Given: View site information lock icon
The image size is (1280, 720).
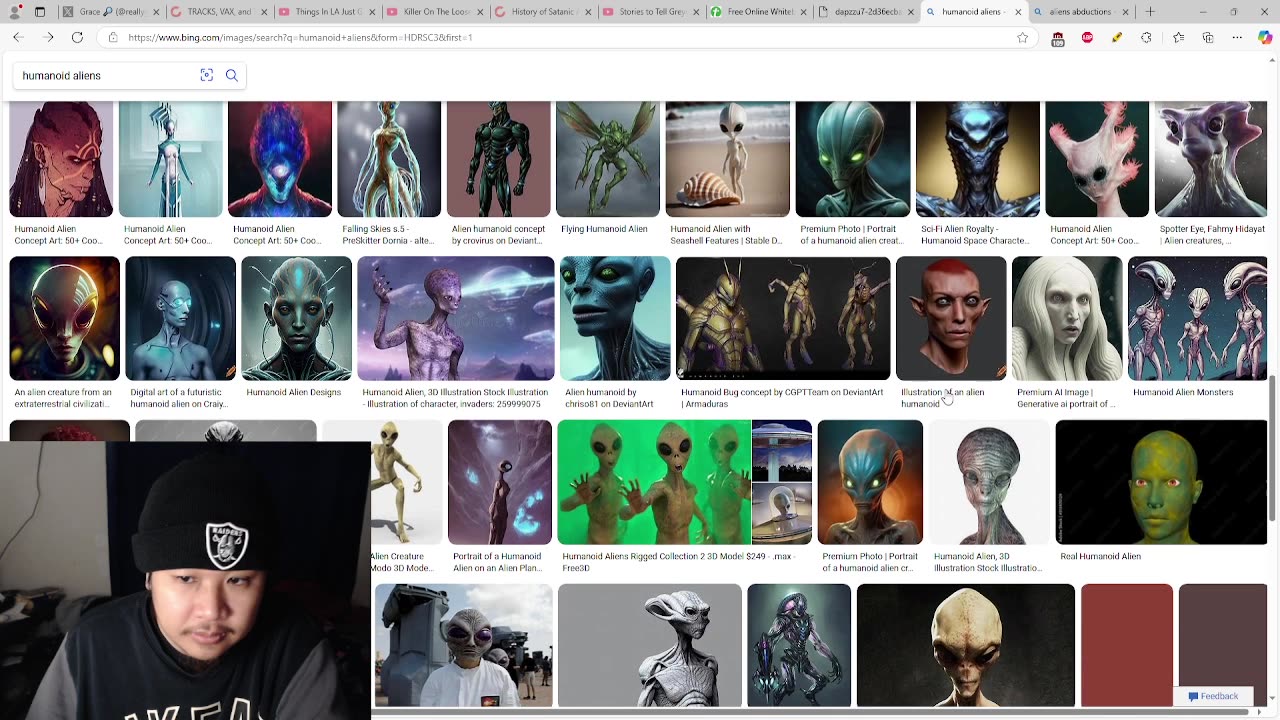Looking at the screenshot, I should coord(113,37).
